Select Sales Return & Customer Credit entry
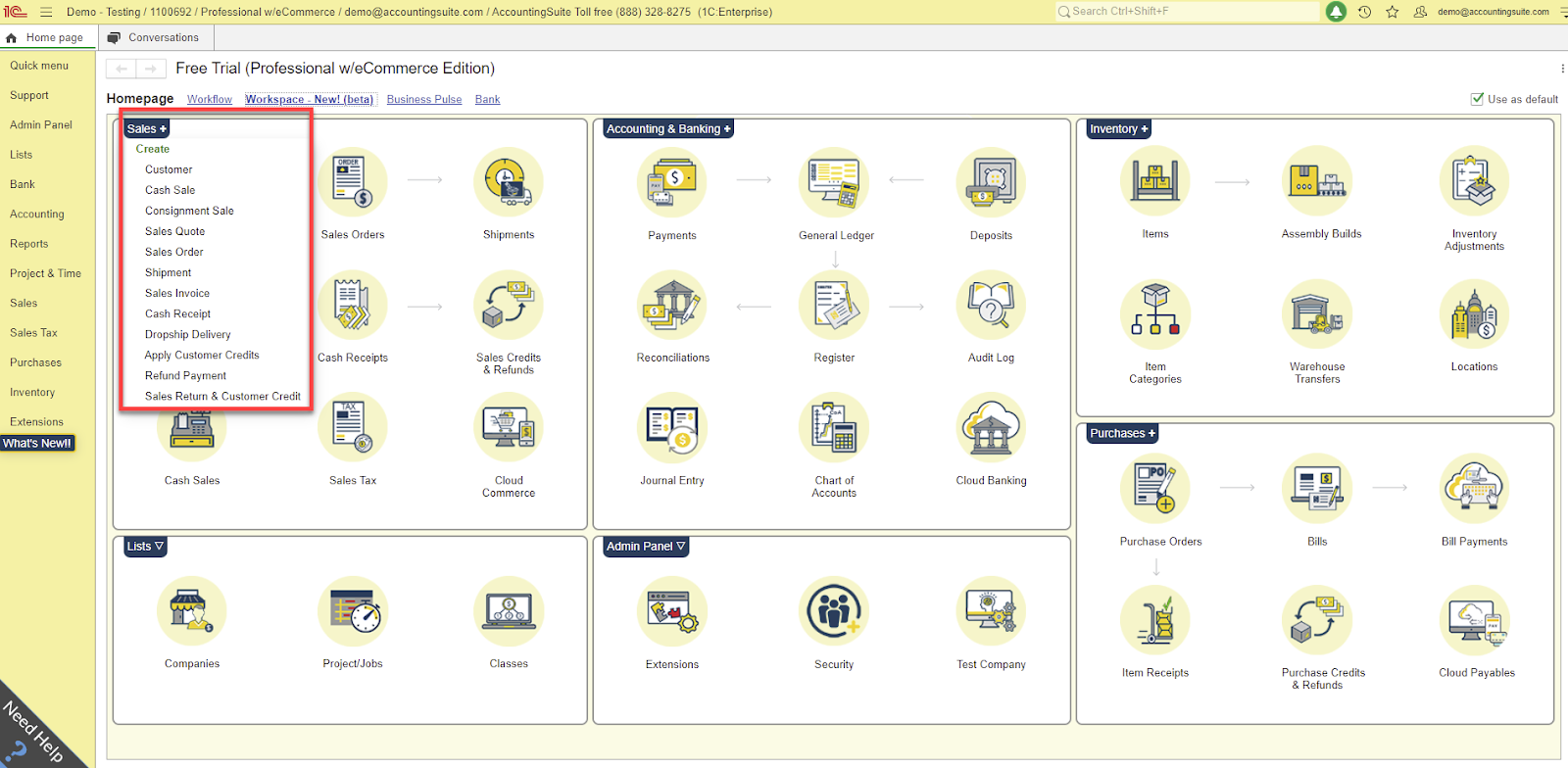1568x768 pixels. pyautogui.click(x=222, y=396)
